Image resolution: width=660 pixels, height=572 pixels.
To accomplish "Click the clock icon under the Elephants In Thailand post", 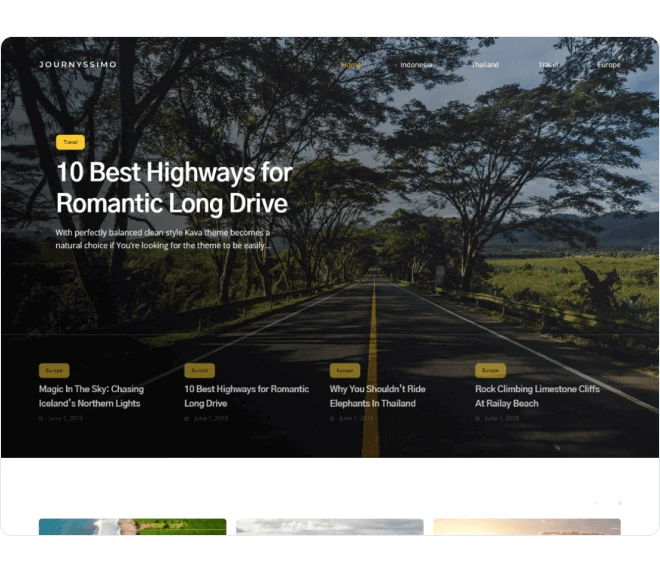I will pyautogui.click(x=332, y=418).
